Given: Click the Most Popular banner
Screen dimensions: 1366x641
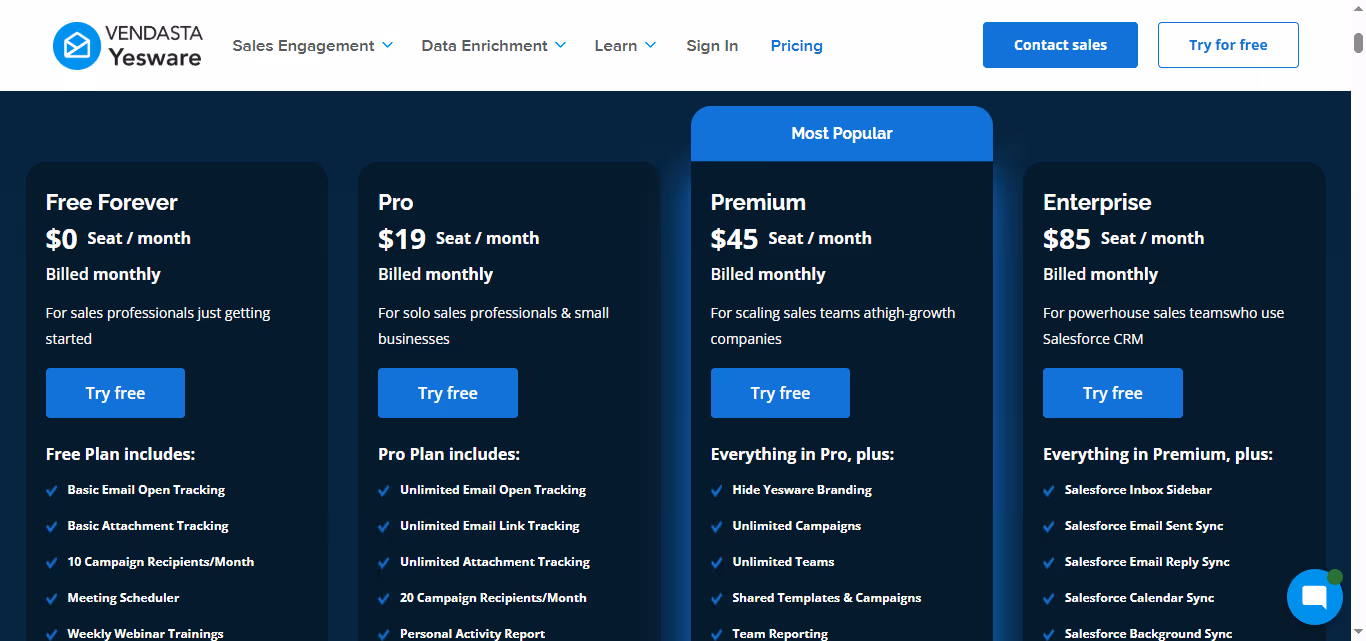Looking at the screenshot, I should click(842, 133).
